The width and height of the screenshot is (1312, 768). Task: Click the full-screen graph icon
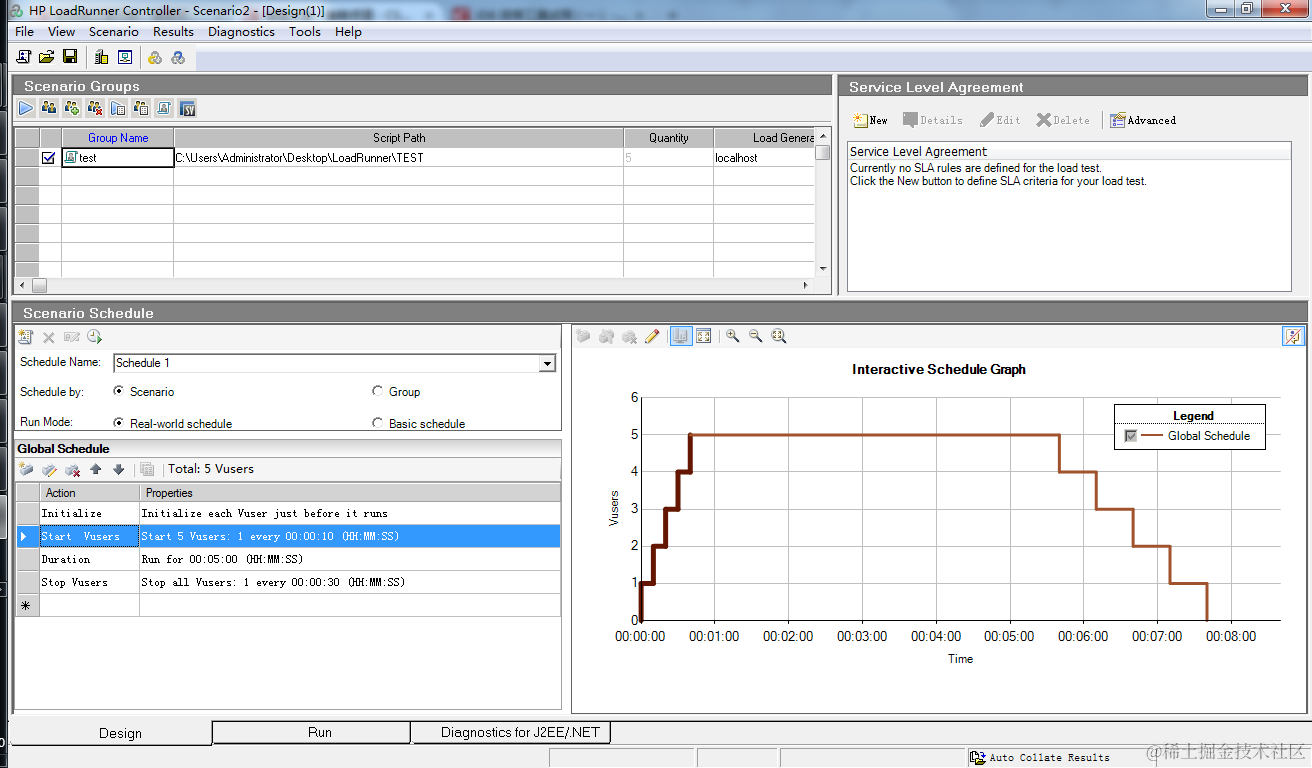click(704, 337)
